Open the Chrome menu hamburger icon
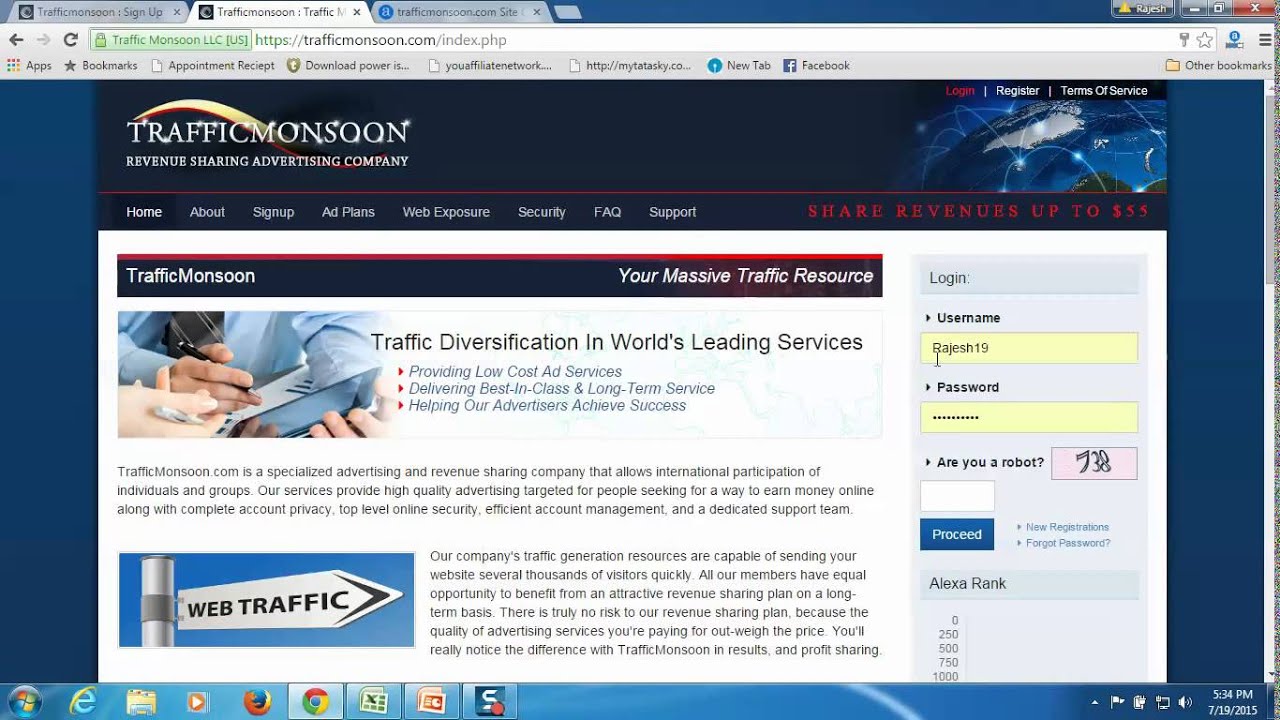 coord(1264,40)
